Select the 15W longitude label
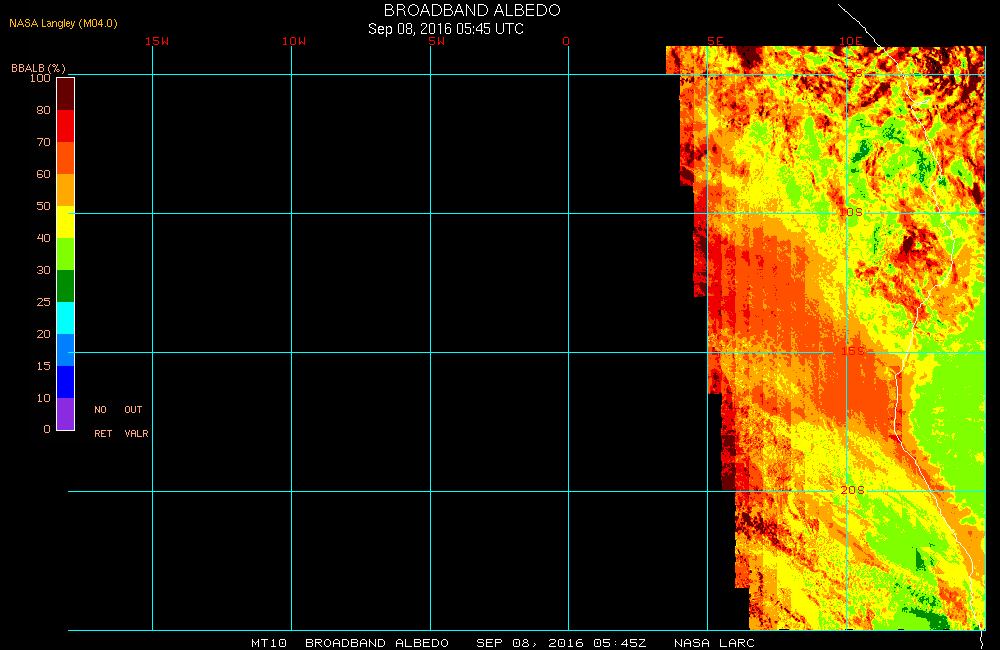This screenshot has height=650, width=1000. coord(156,41)
